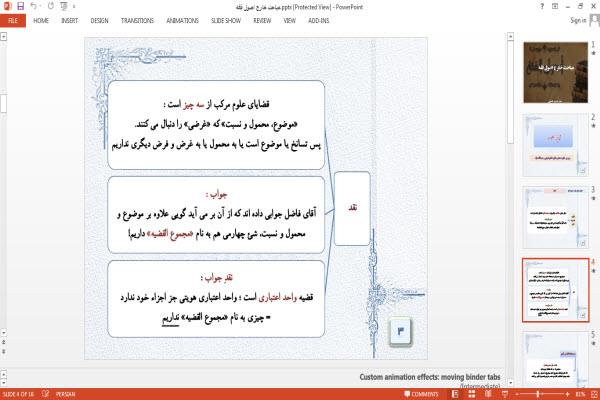This screenshot has width=600, height=400.
Task: Open the DESIGN ribbon tab
Action: 99,21
